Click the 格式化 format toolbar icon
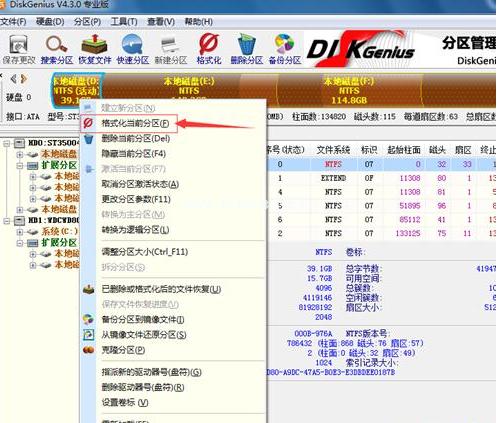 [209, 49]
